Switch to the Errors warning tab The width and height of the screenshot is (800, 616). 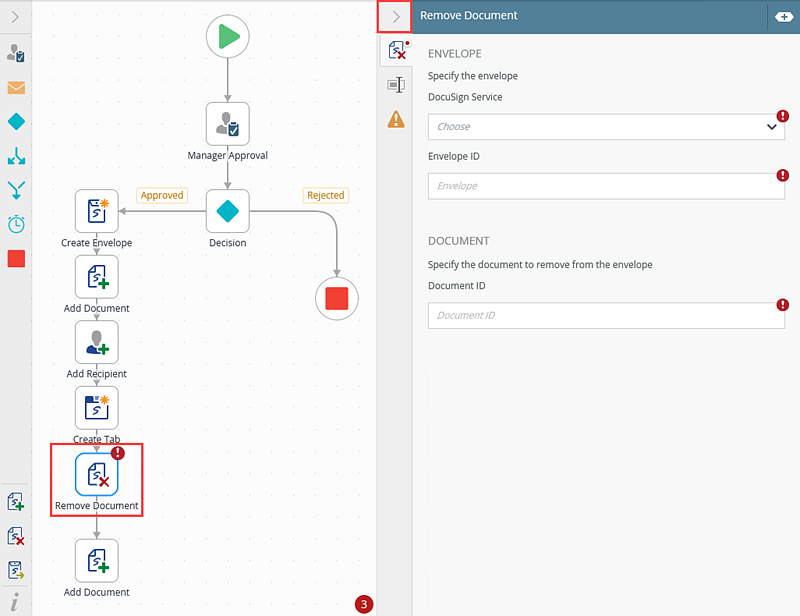click(x=396, y=120)
